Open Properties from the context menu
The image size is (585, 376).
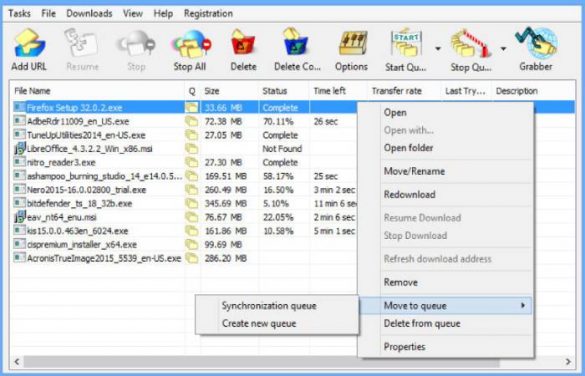pos(404,347)
